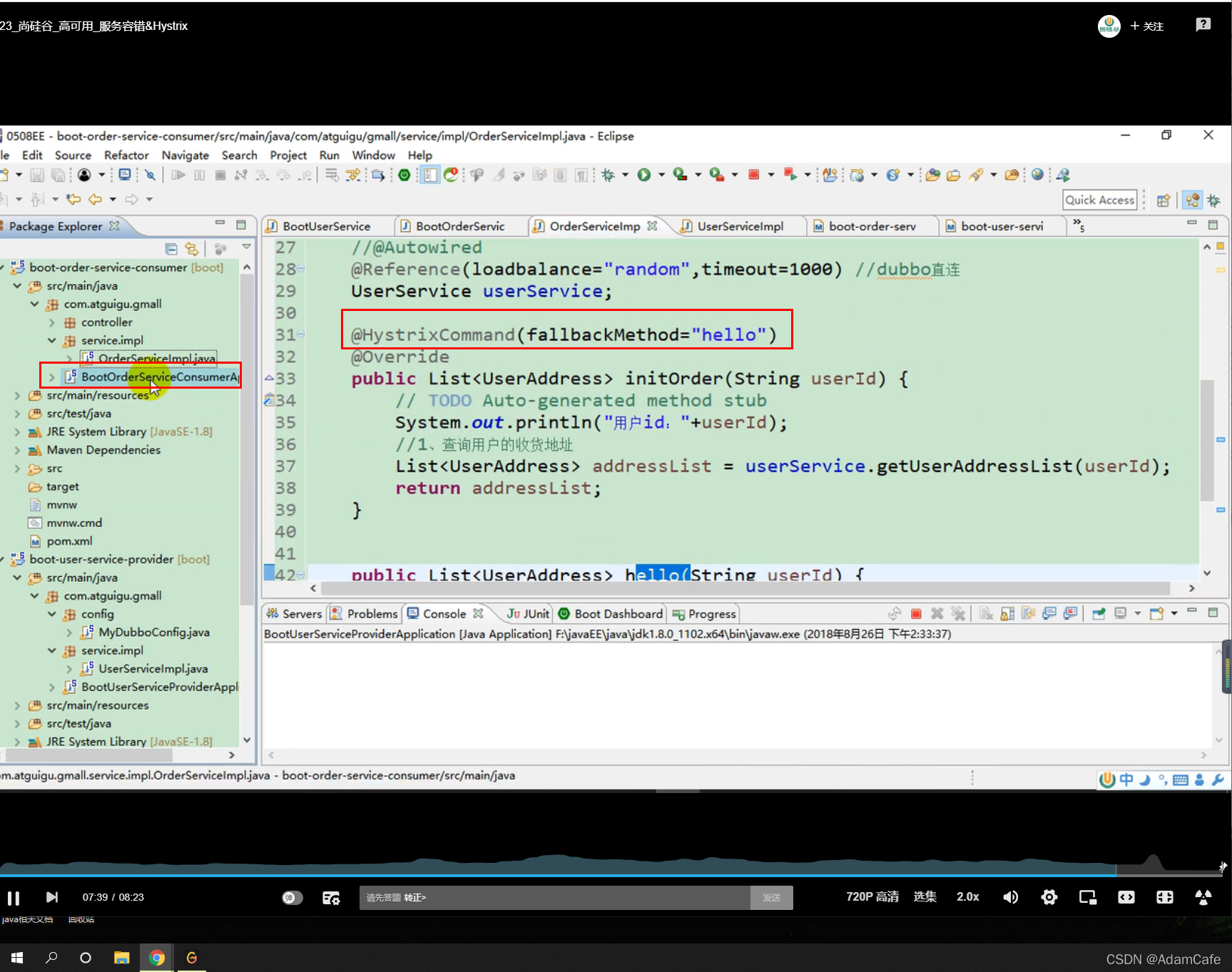Image resolution: width=1232 pixels, height=972 pixels.
Task: Click the green Run launch icon
Action: [644, 175]
